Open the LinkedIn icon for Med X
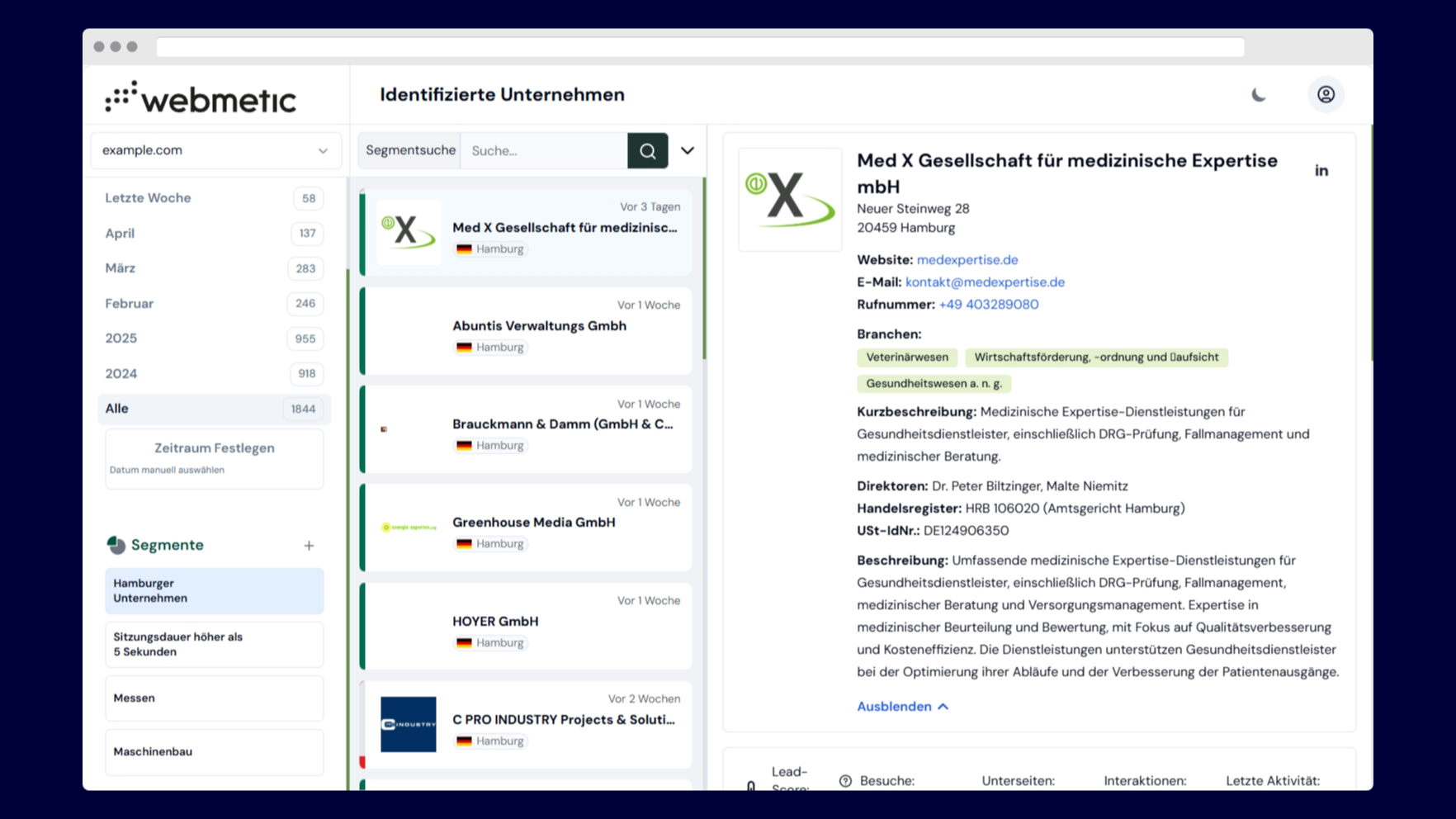Image resolution: width=1456 pixels, height=819 pixels. 1321,170
